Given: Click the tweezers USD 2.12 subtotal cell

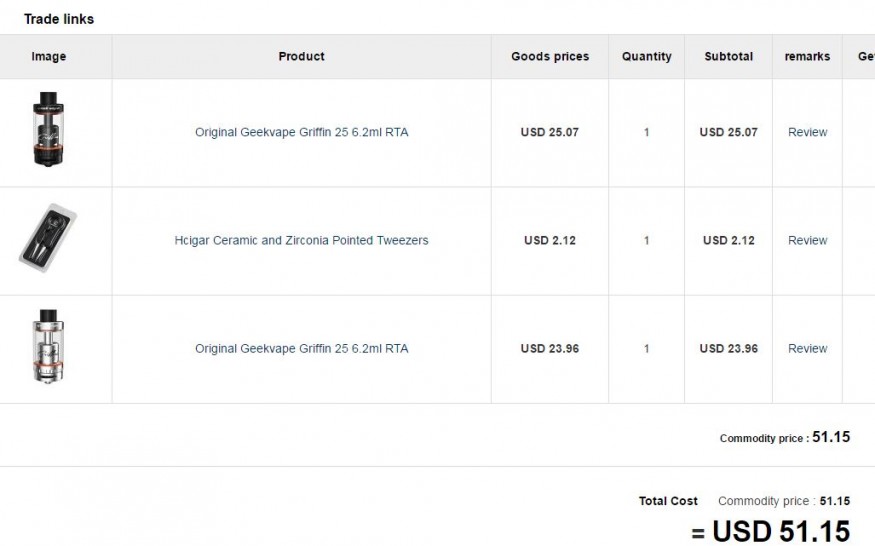Looking at the screenshot, I should tap(728, 240).
